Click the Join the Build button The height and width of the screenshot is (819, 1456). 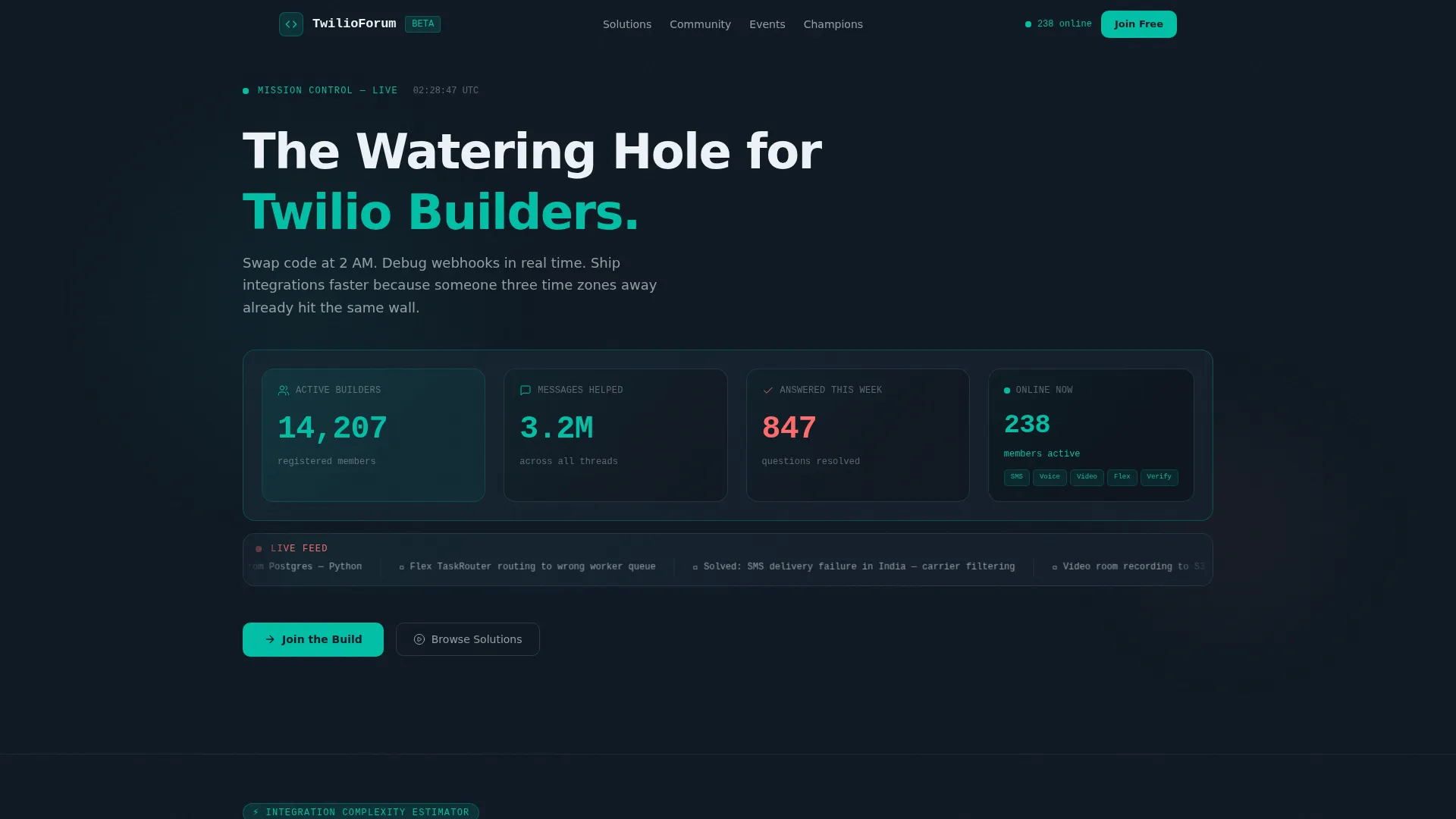(x=313, y=639)
